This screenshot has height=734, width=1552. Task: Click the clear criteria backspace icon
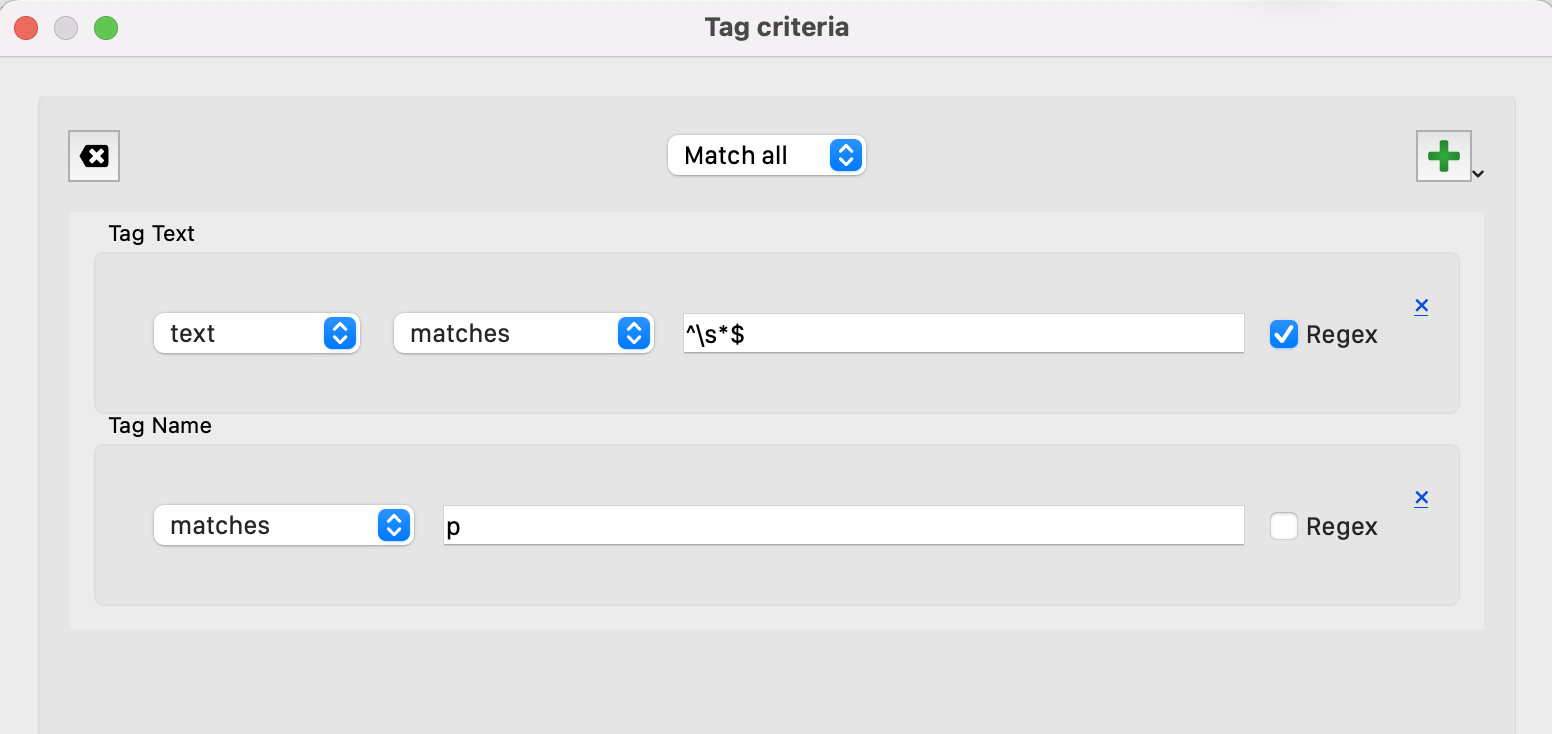pos(94,156)
